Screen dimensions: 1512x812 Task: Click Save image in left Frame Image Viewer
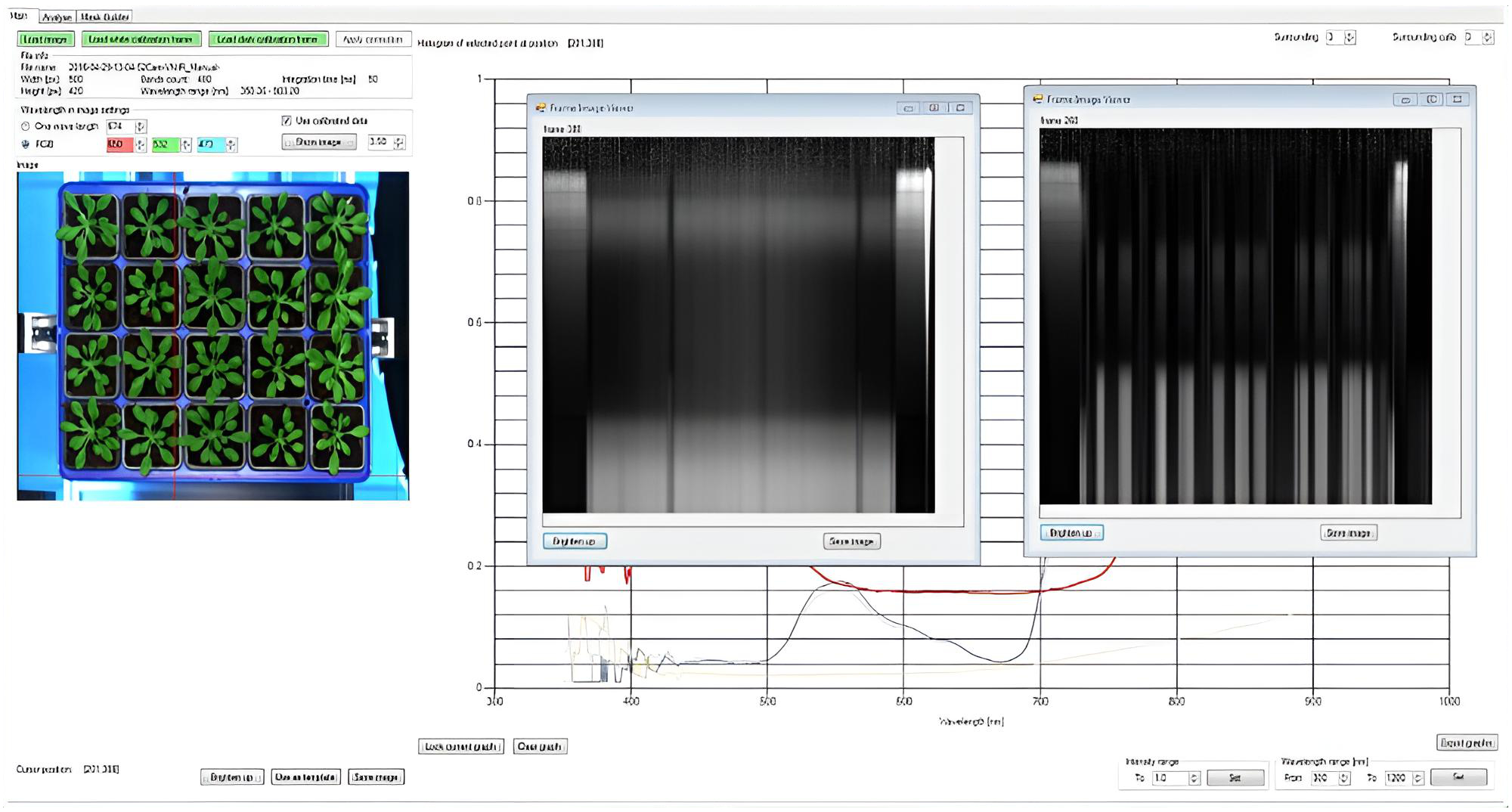852,541
